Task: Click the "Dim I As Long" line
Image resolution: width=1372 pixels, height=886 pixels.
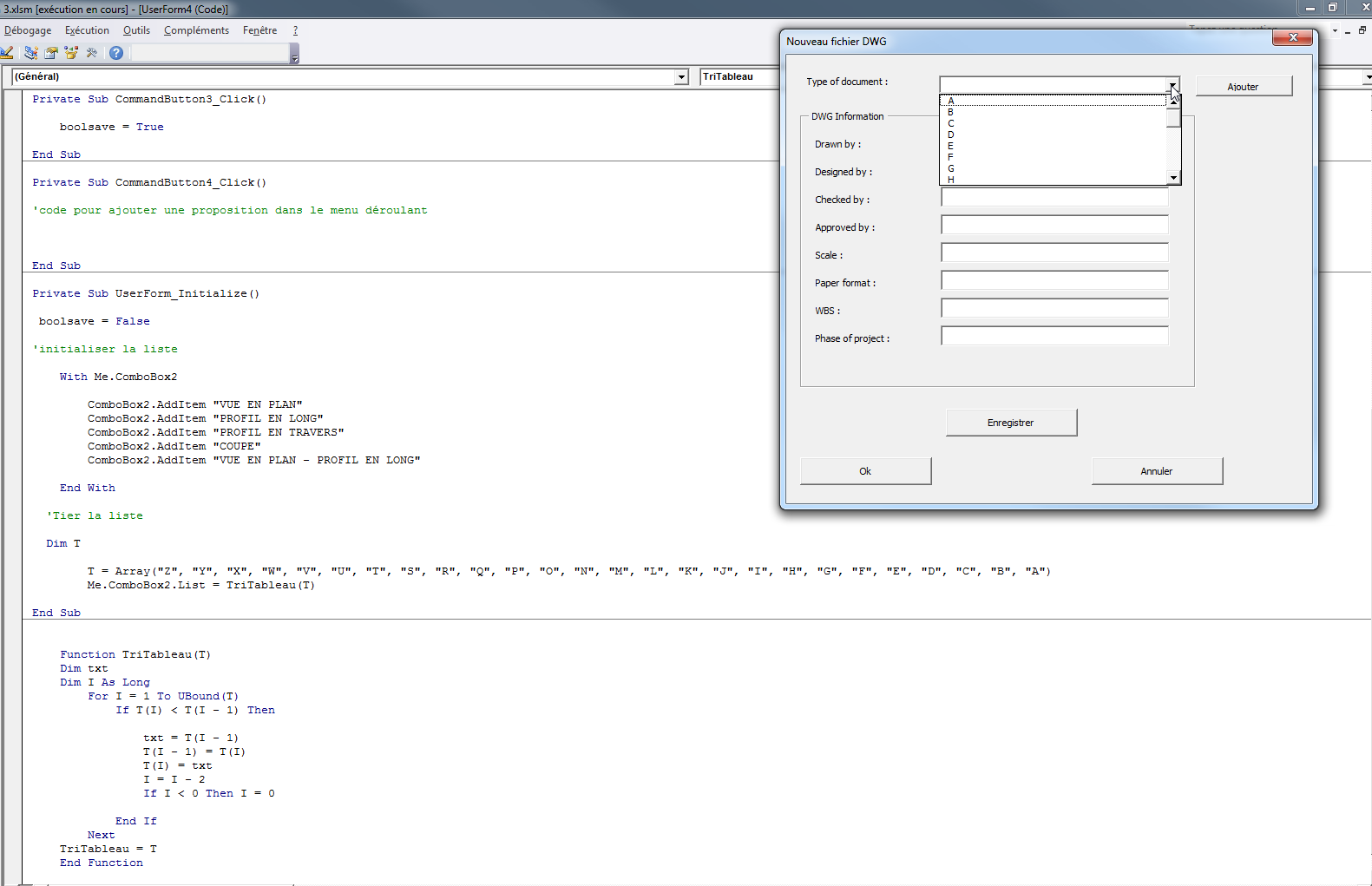Action: click(x=105, y=682)
